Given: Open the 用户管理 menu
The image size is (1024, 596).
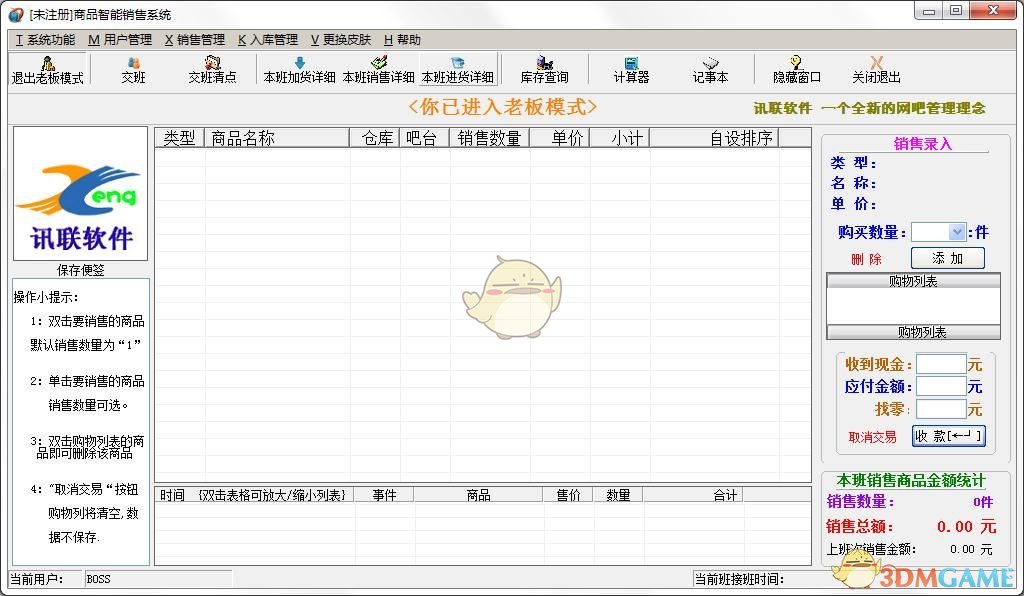Looking at the screenshot, I should pyautogui.click(x=120, y=40).
